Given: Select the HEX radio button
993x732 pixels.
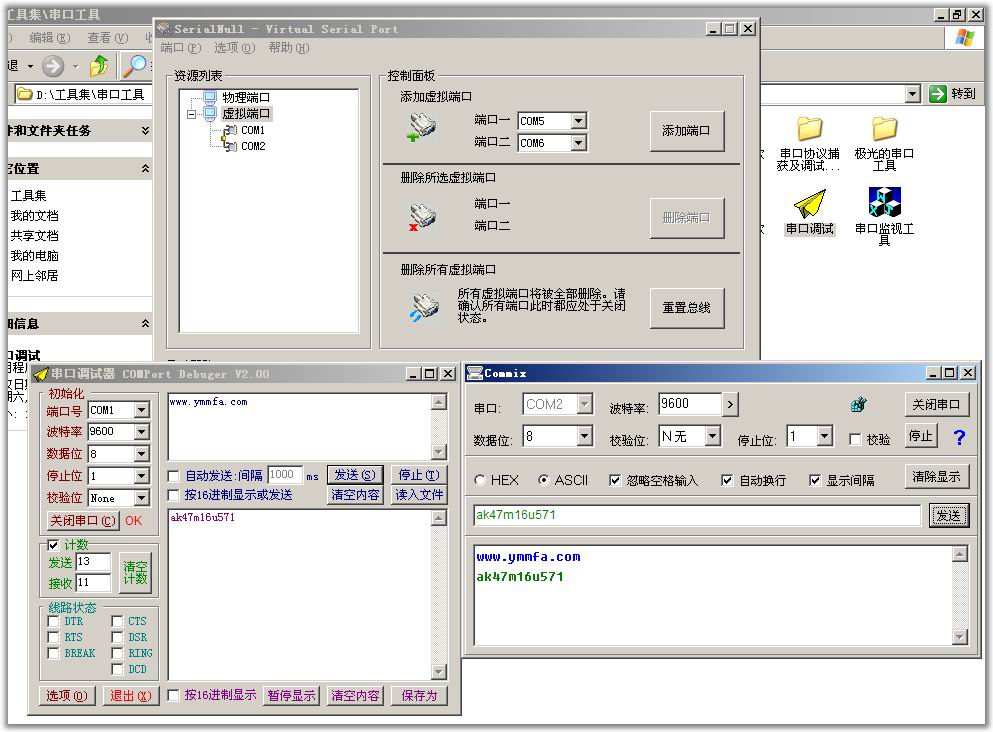Looking at the screenshot, I should pos(480,480).
